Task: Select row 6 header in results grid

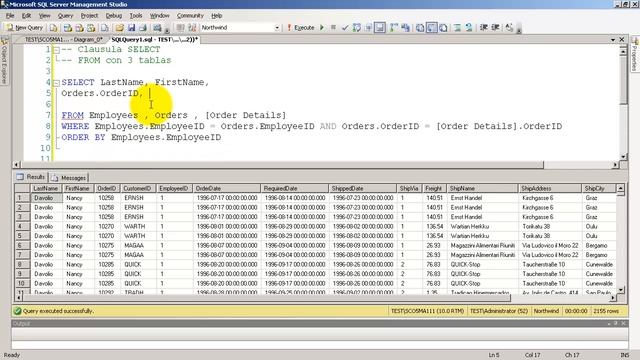Action: click(x=22, y=245)
